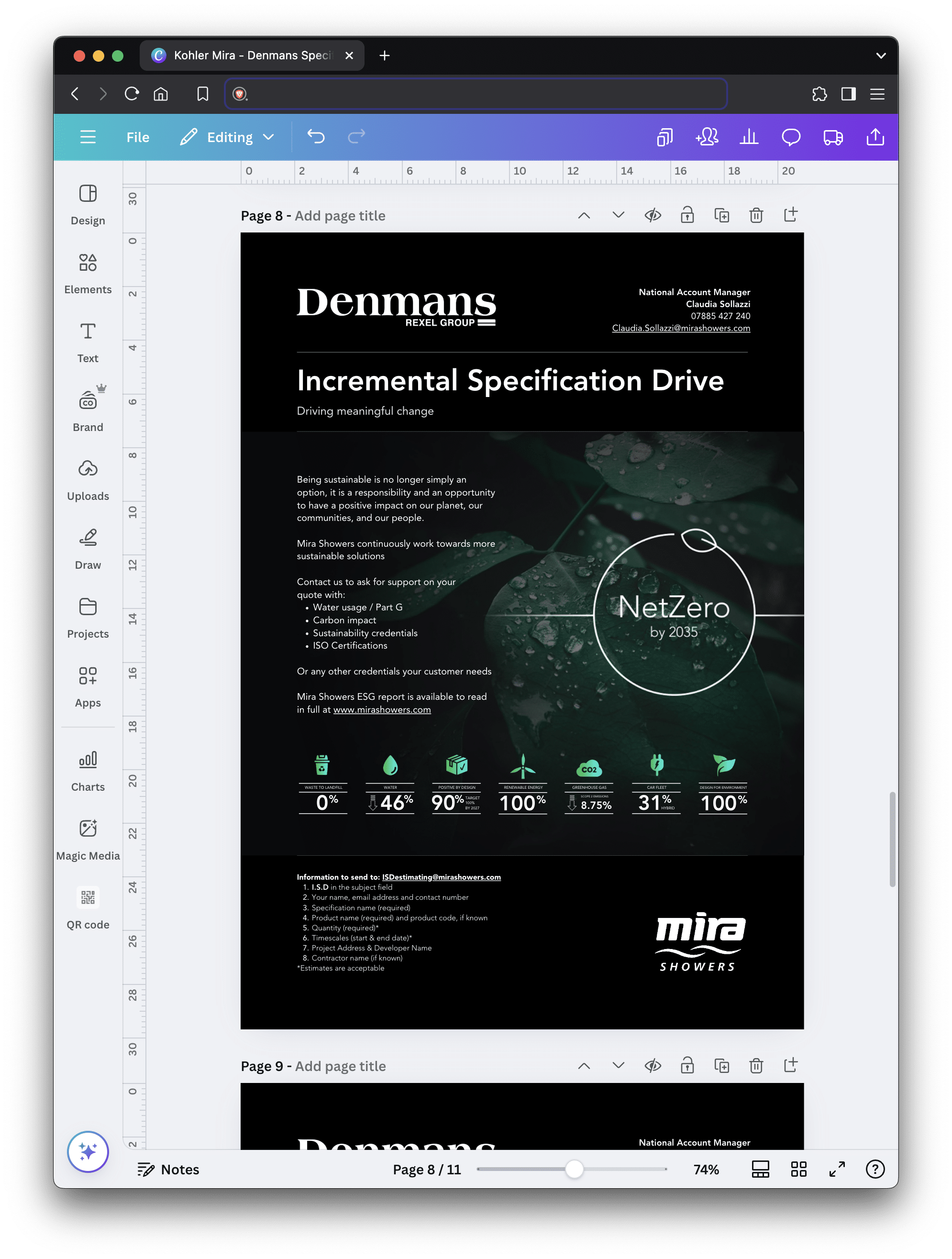Launch the Canva assistant sparkle button
952x1259 pixels.
tap(88, 1151)
